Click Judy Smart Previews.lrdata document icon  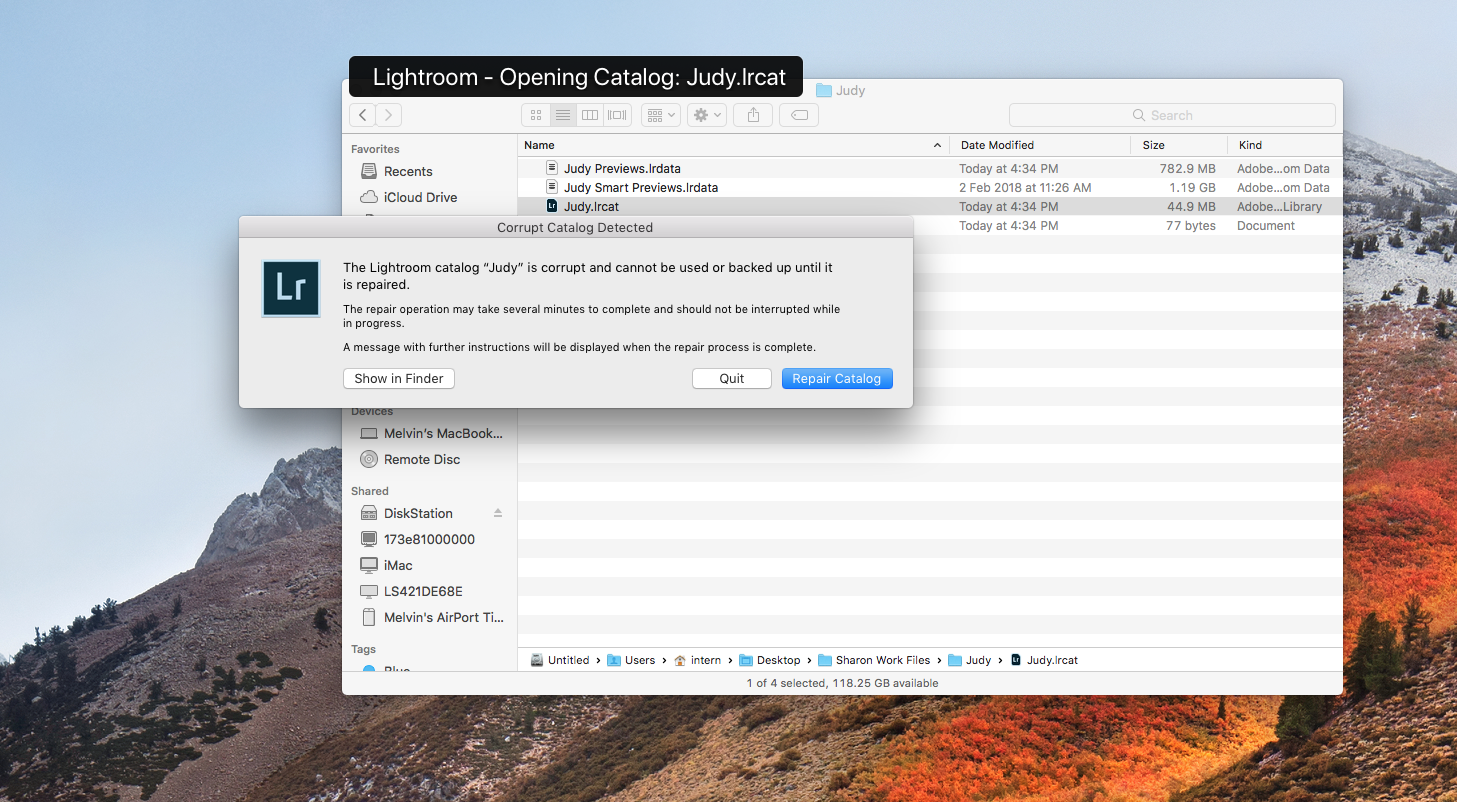tap(551, 187)
